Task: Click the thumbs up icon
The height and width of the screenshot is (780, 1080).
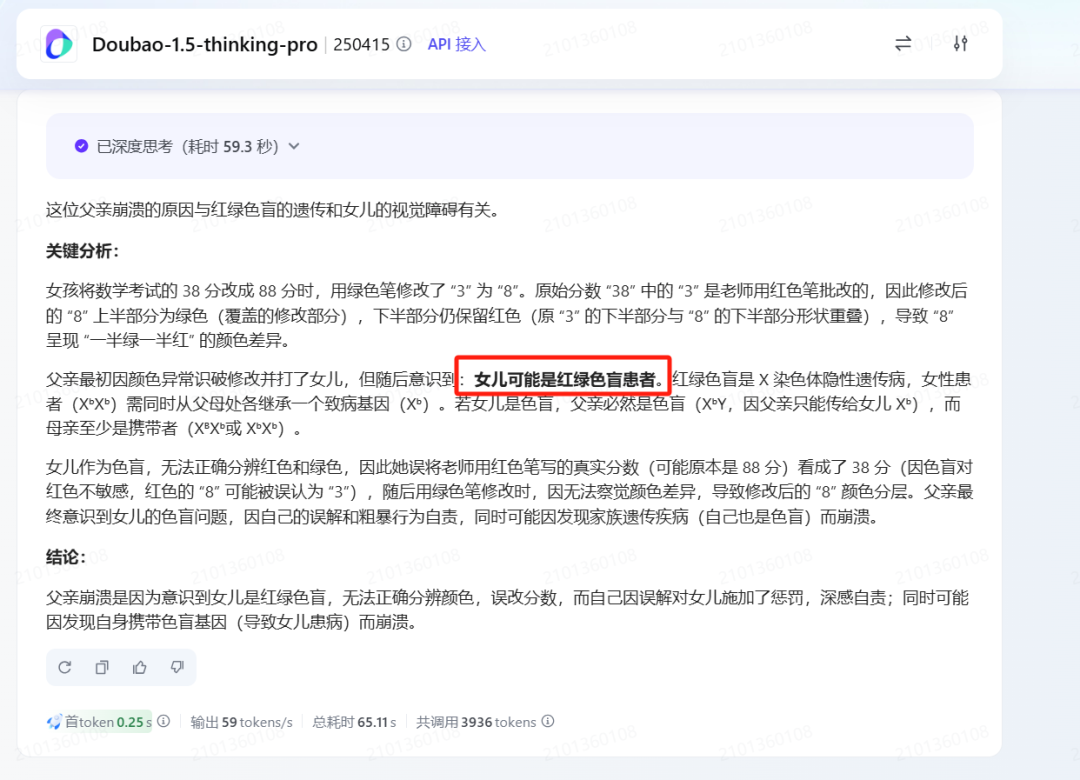Action: click(x=140, y=667)
